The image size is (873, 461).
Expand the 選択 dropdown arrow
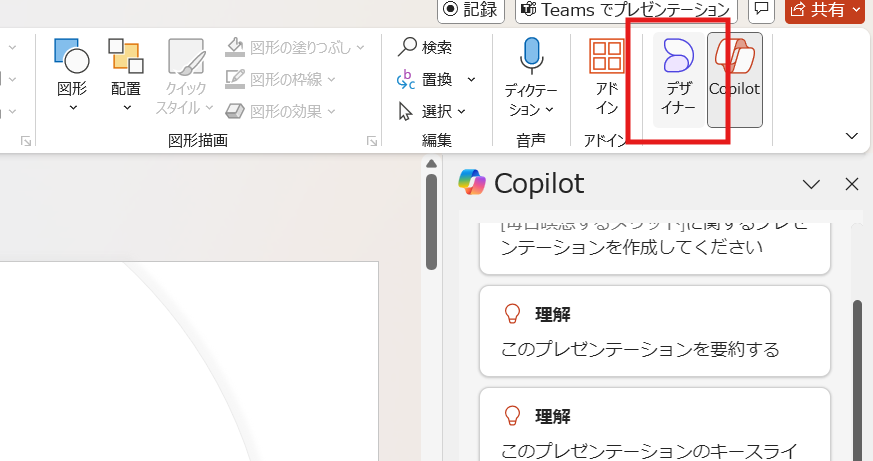coord(462,112)
